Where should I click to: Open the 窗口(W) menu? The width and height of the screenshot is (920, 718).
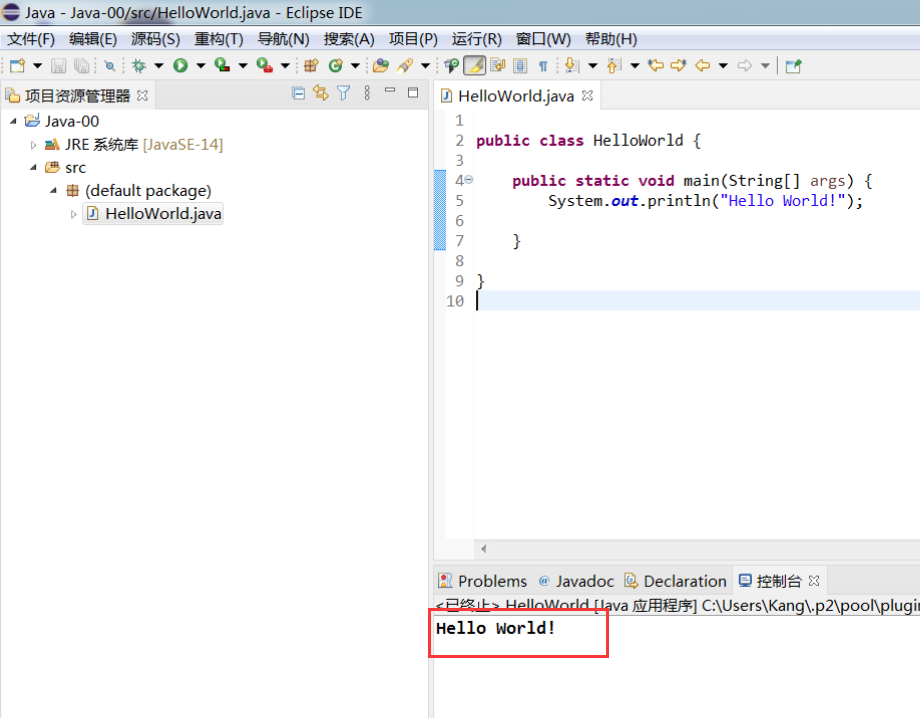543,39
